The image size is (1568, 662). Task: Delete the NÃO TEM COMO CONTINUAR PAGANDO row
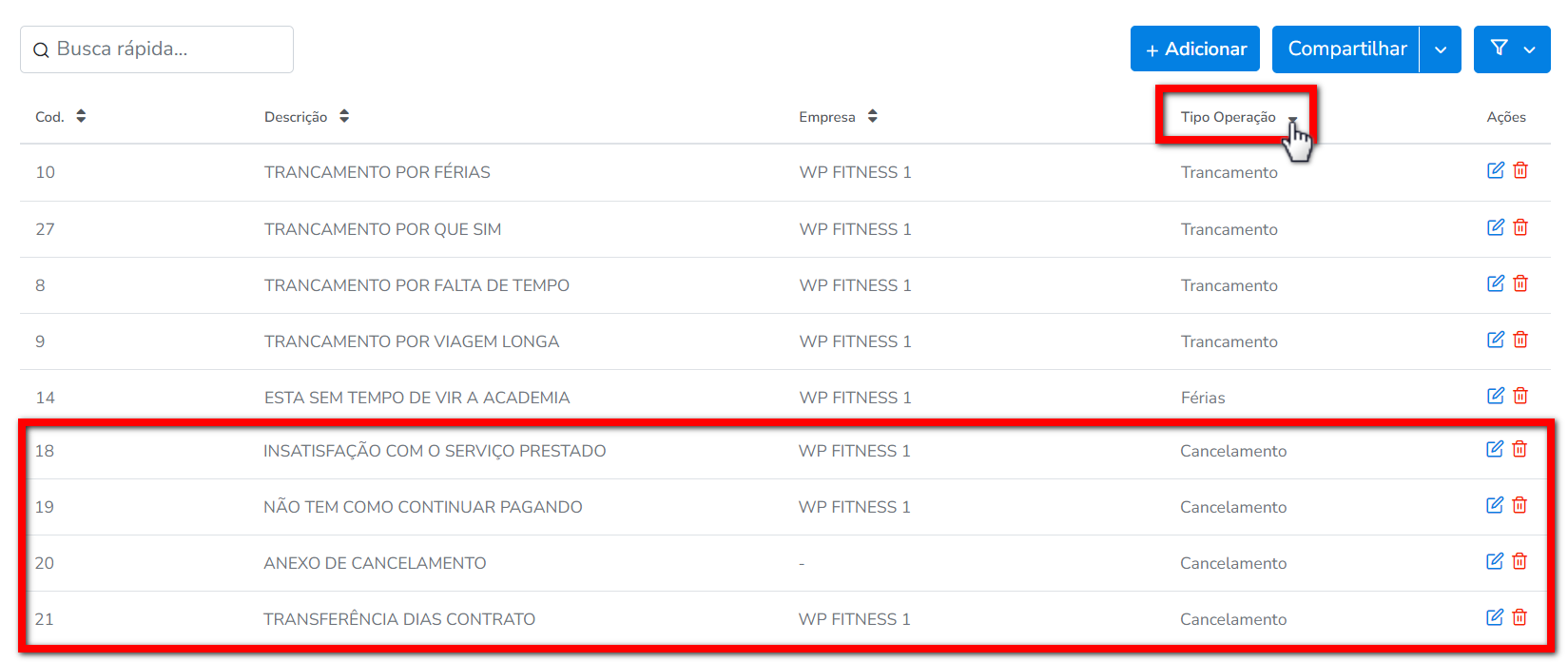(1520, 505)
